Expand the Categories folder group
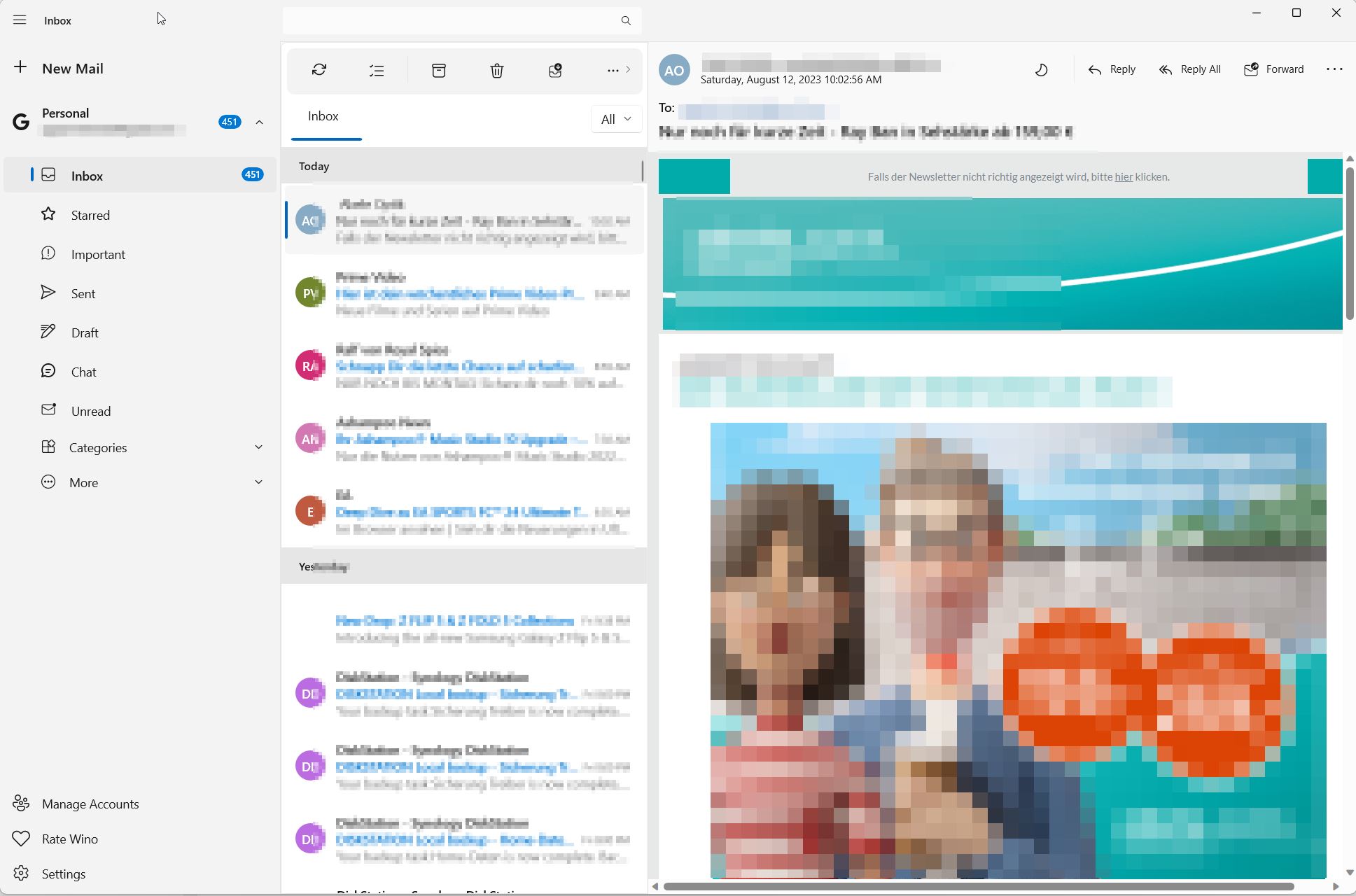1356x896 pixels. pos(258,447)
